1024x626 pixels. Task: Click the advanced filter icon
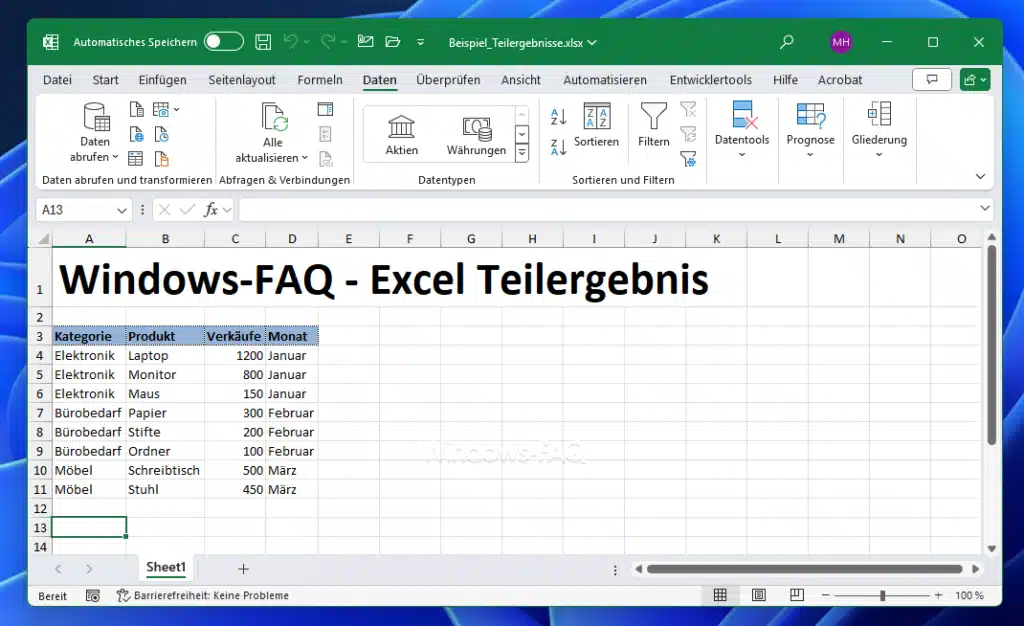point(688,159)
